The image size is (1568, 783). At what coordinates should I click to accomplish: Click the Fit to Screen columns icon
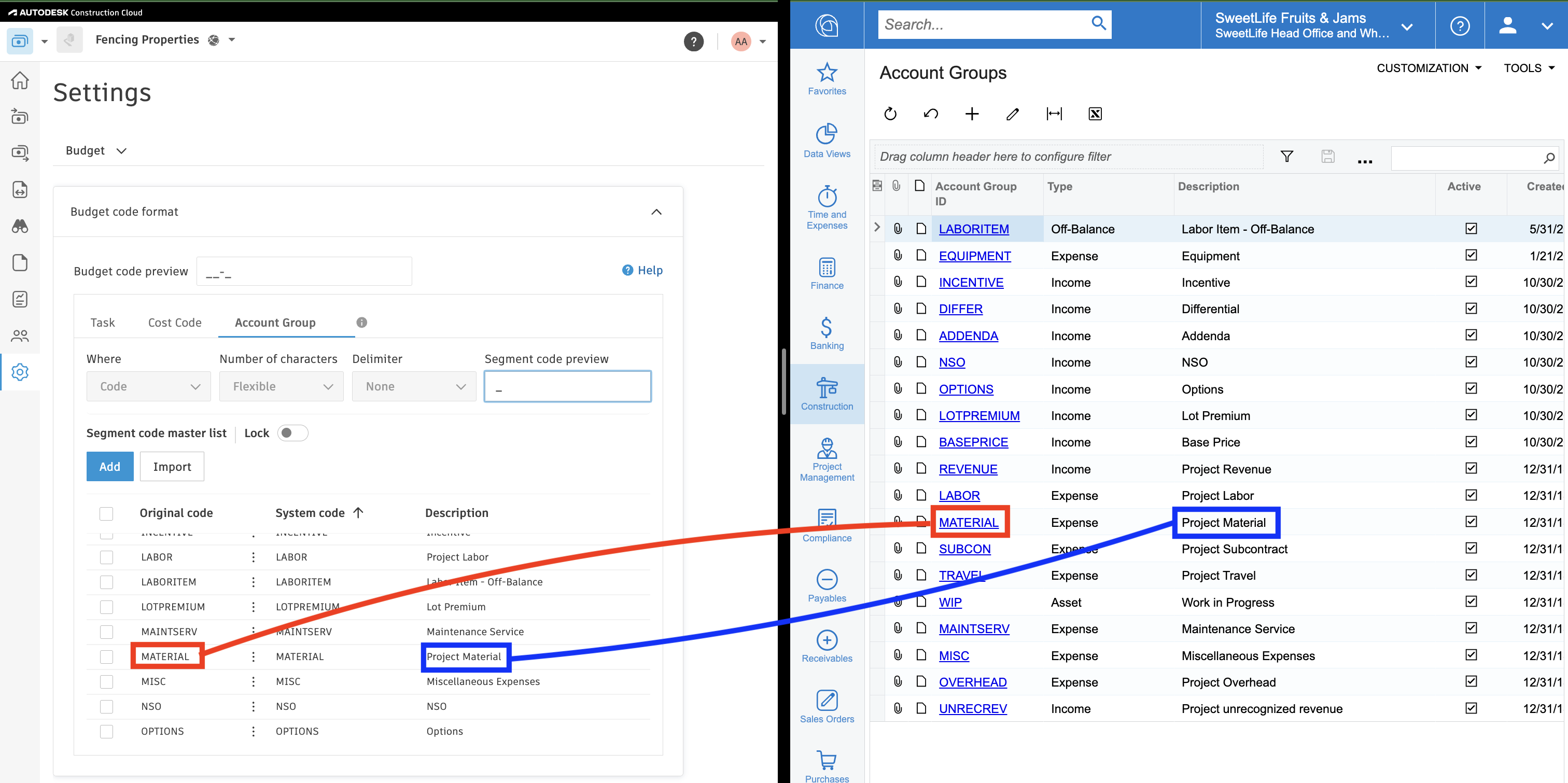pos(1054,114)
